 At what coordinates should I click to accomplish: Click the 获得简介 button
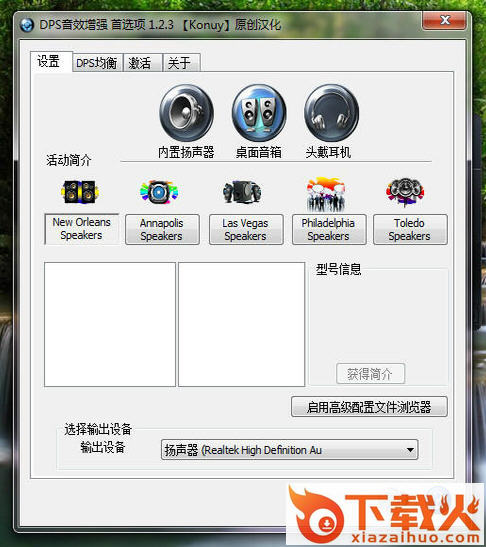[x=371, y=374]
